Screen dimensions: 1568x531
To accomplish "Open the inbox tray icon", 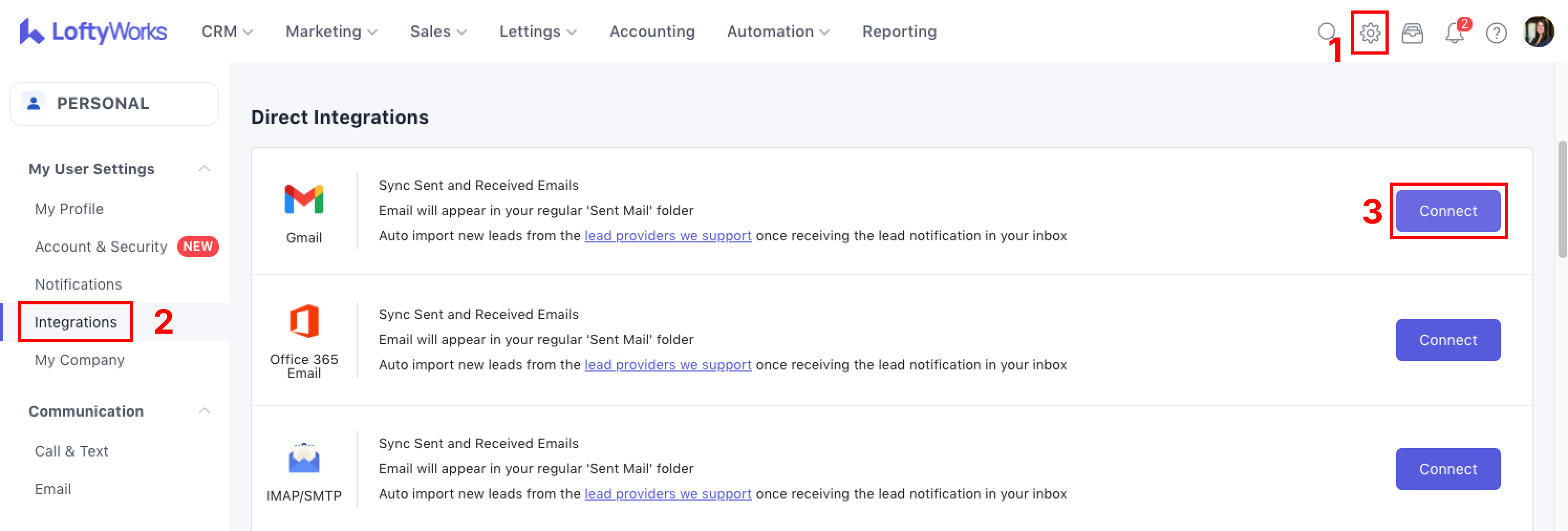I will point(1412,33).
